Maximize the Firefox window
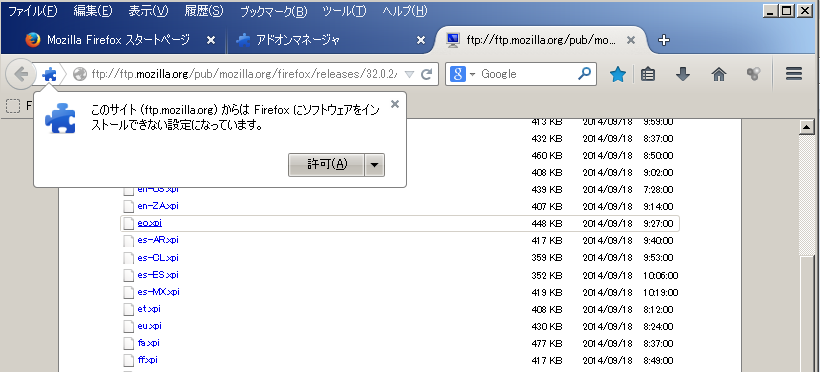 click(x=786, y=10)
